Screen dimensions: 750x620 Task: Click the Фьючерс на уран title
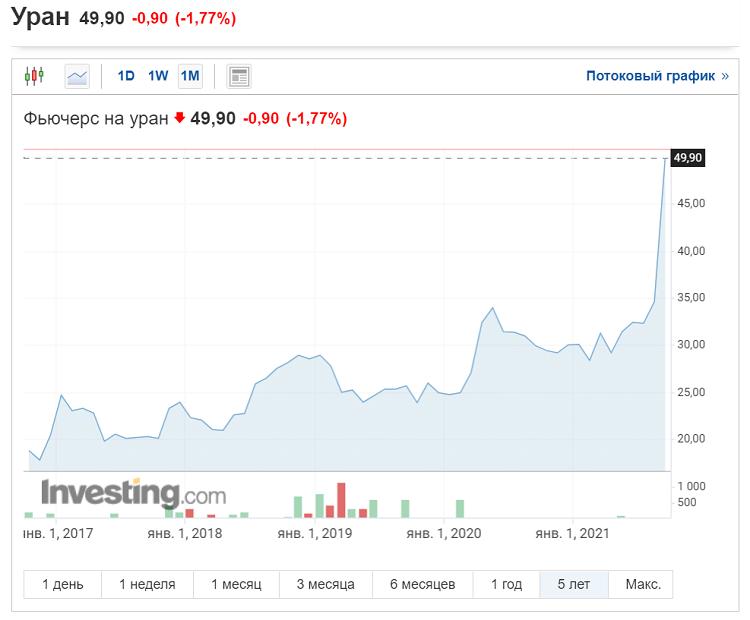pyautogui.click(x=96, y=118)
